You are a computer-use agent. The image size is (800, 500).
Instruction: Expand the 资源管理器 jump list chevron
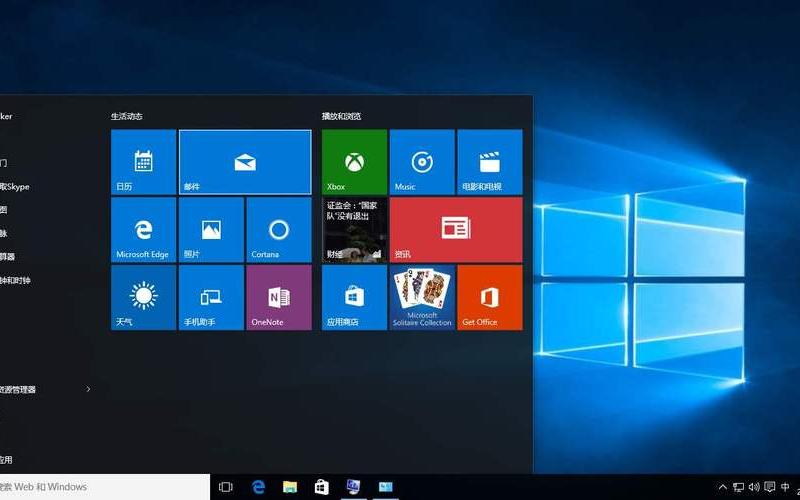pos(88,389)
